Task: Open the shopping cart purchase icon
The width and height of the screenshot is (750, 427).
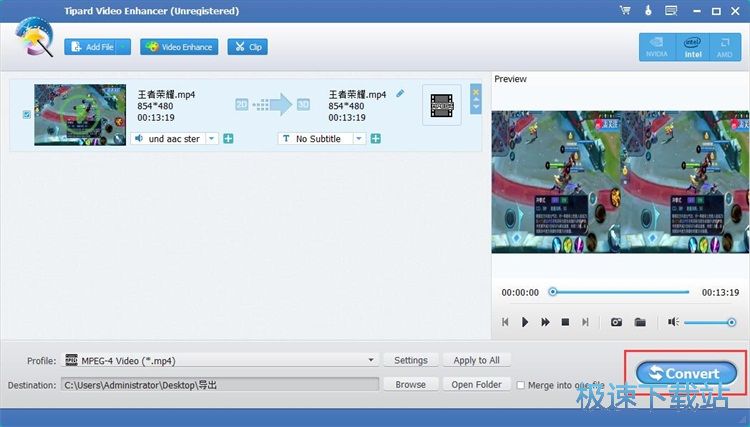Action: click(625, 11)
